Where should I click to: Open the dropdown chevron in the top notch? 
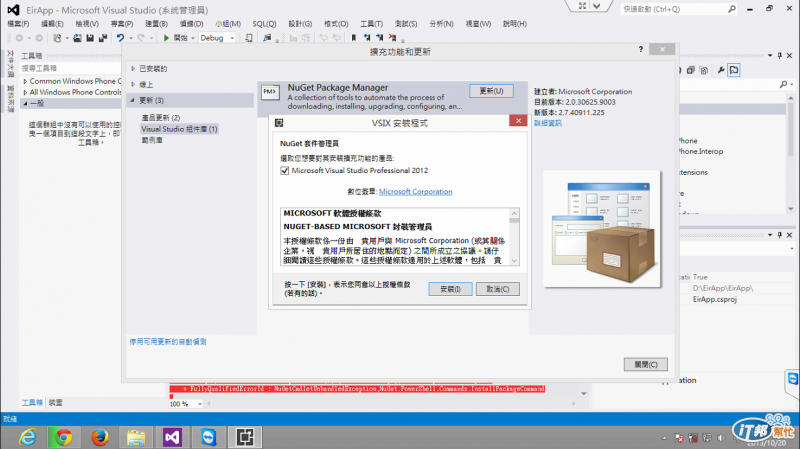click(x=596, y=6)
